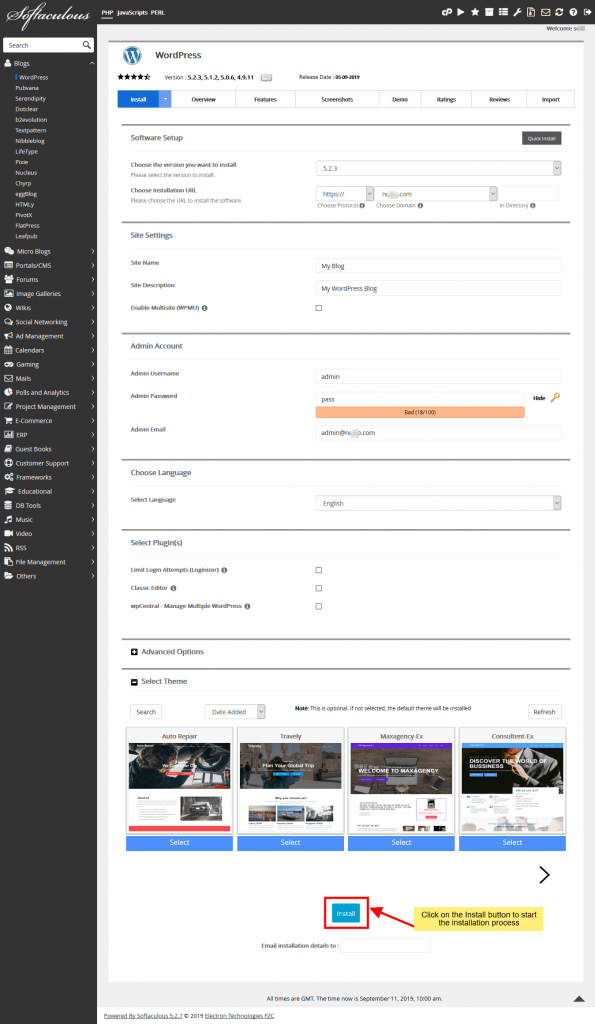
Task: Open the Import tab
Action: (x=551, y=99)
